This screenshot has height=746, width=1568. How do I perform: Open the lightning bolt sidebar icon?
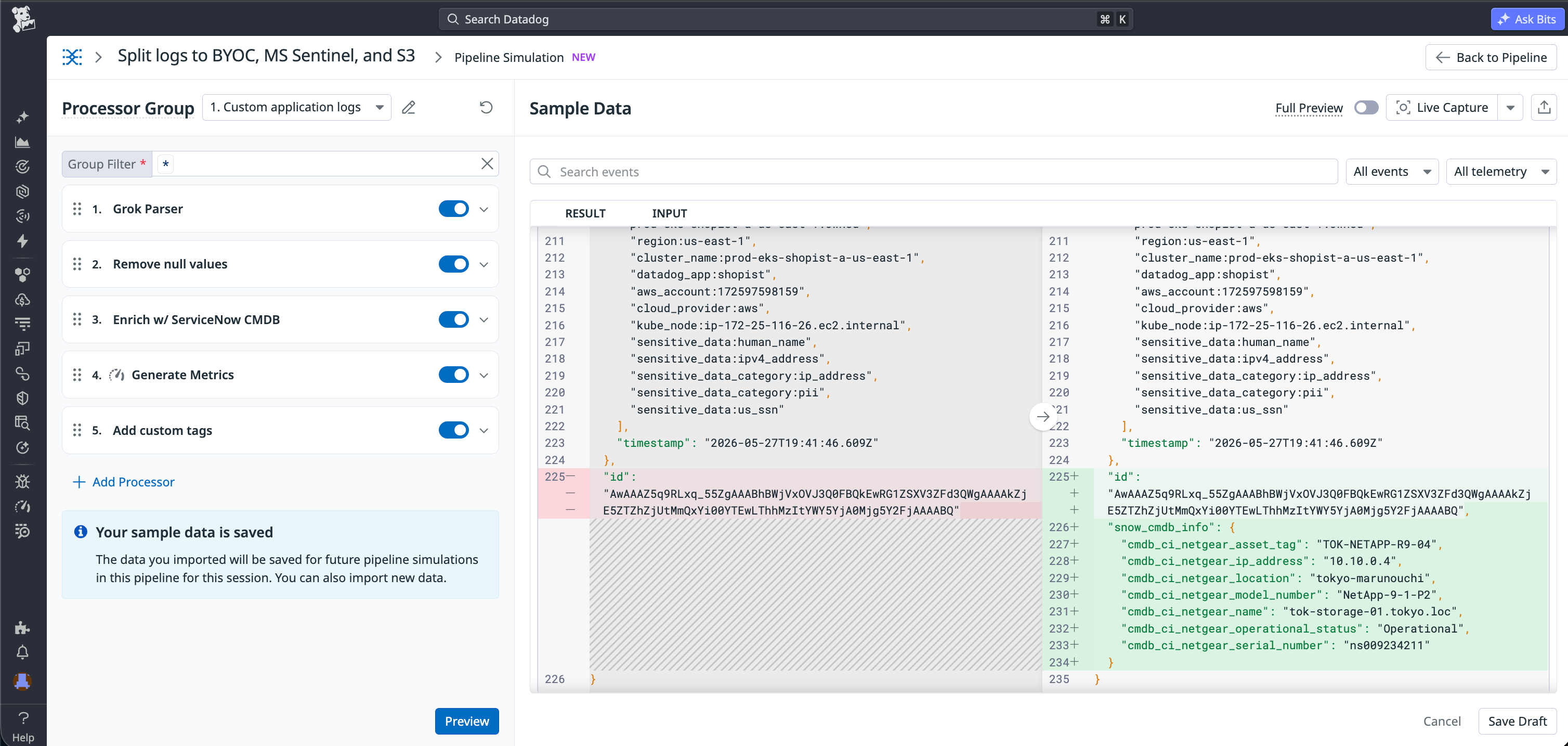(22, 241)
